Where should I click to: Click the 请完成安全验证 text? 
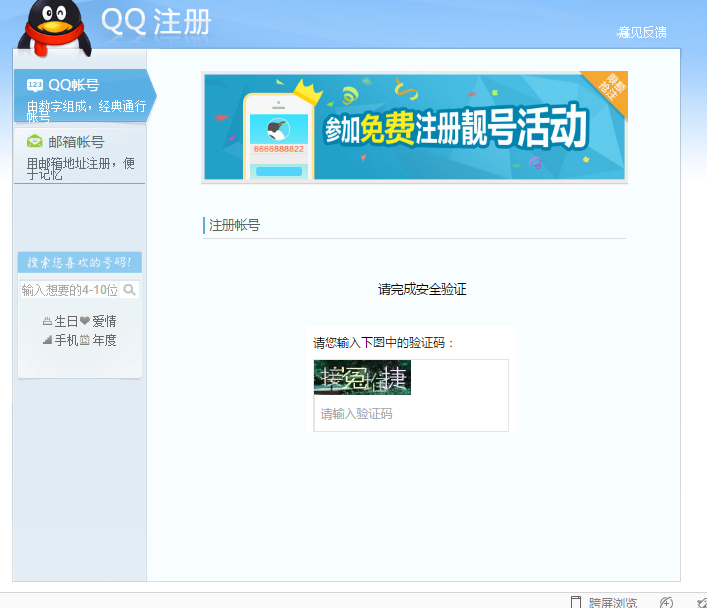click(422, 289)
